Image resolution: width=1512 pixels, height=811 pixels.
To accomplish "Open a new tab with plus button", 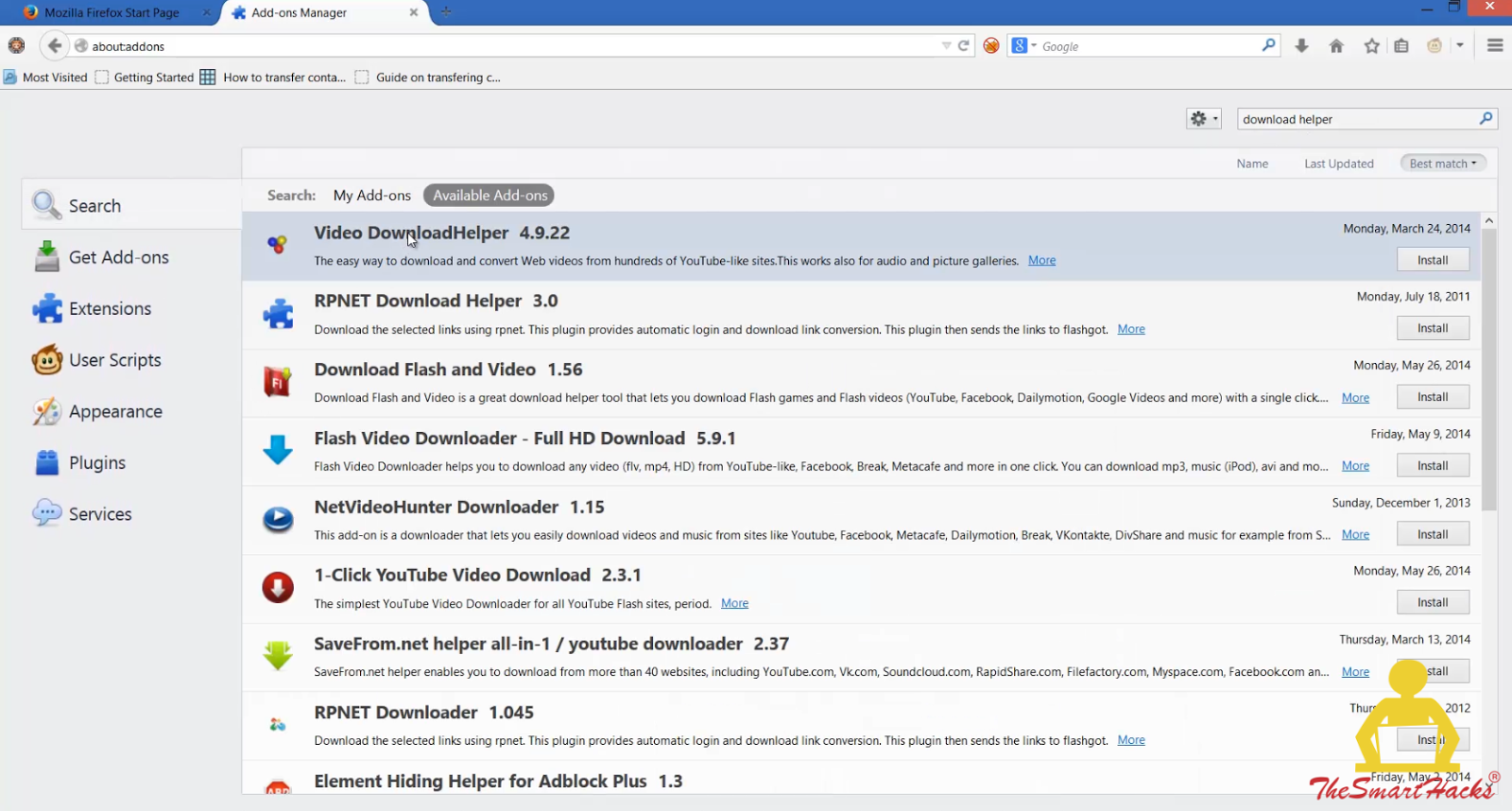I will point(446,12).
